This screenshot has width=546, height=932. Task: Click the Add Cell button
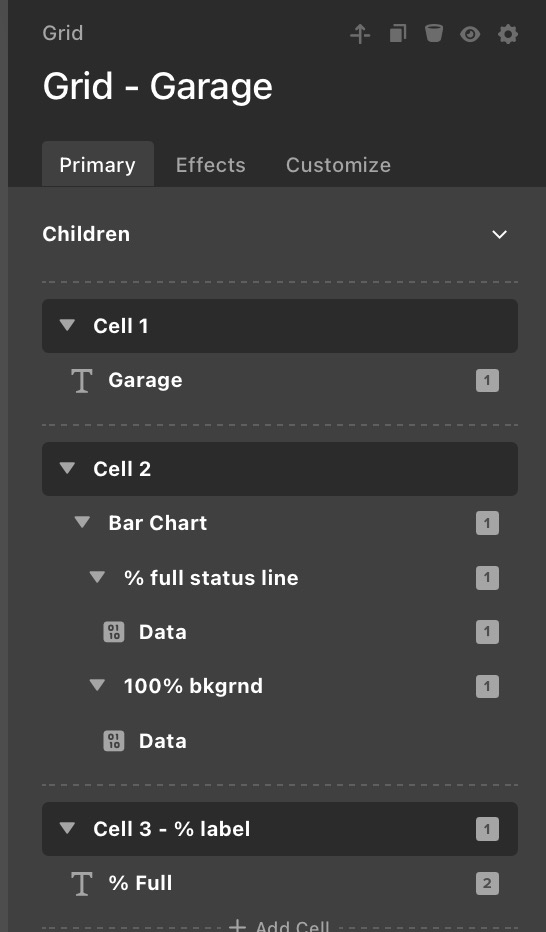pyautogui.click(x=279, y=925)
